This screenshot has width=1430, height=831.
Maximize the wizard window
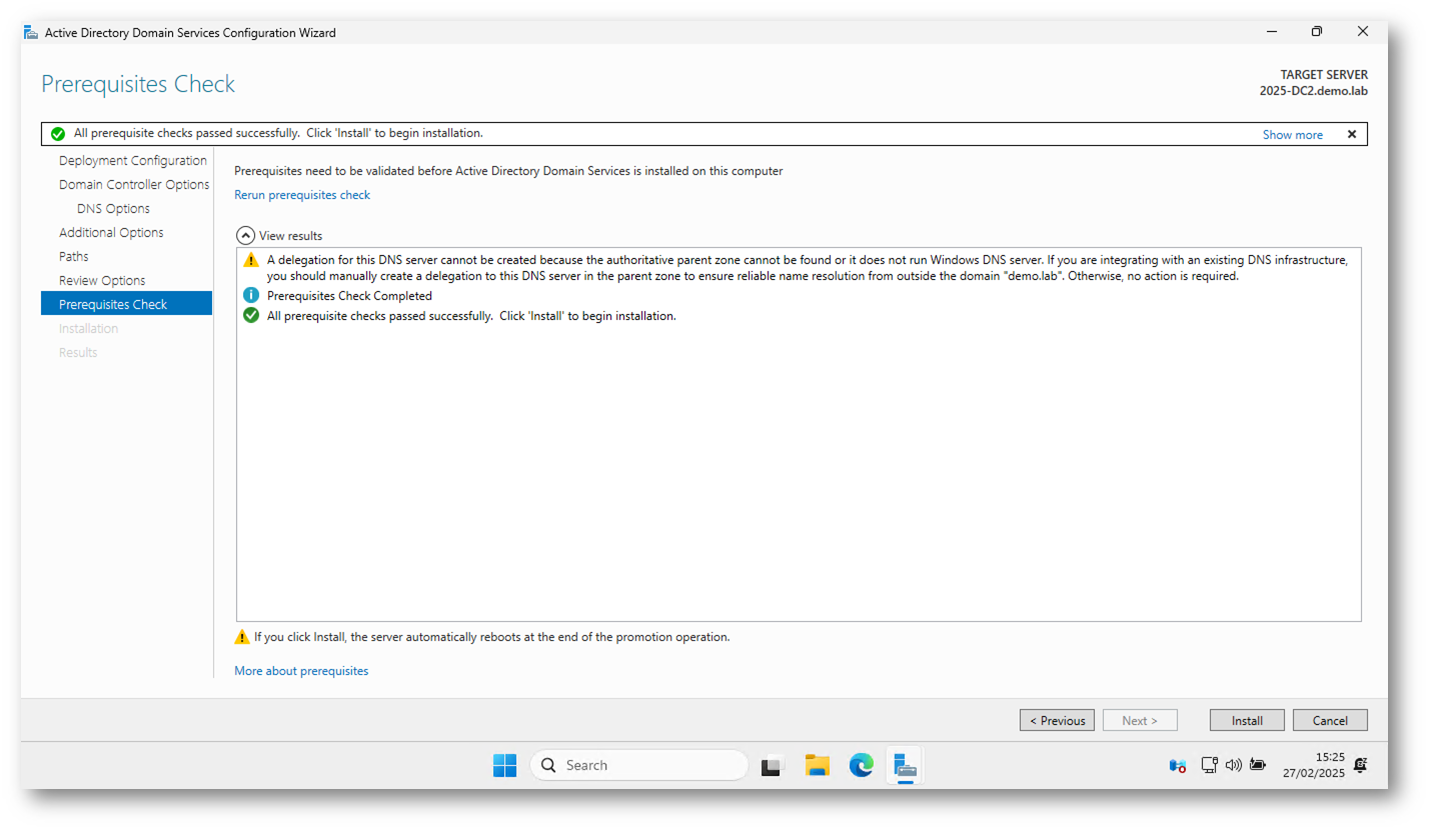click(x=1317, y=32)
